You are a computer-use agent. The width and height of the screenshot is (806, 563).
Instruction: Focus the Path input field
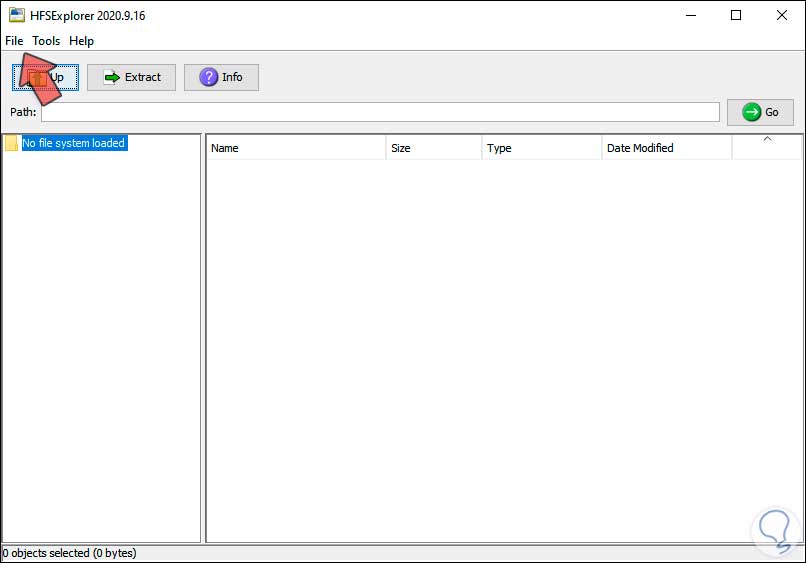tap(380, 112)
